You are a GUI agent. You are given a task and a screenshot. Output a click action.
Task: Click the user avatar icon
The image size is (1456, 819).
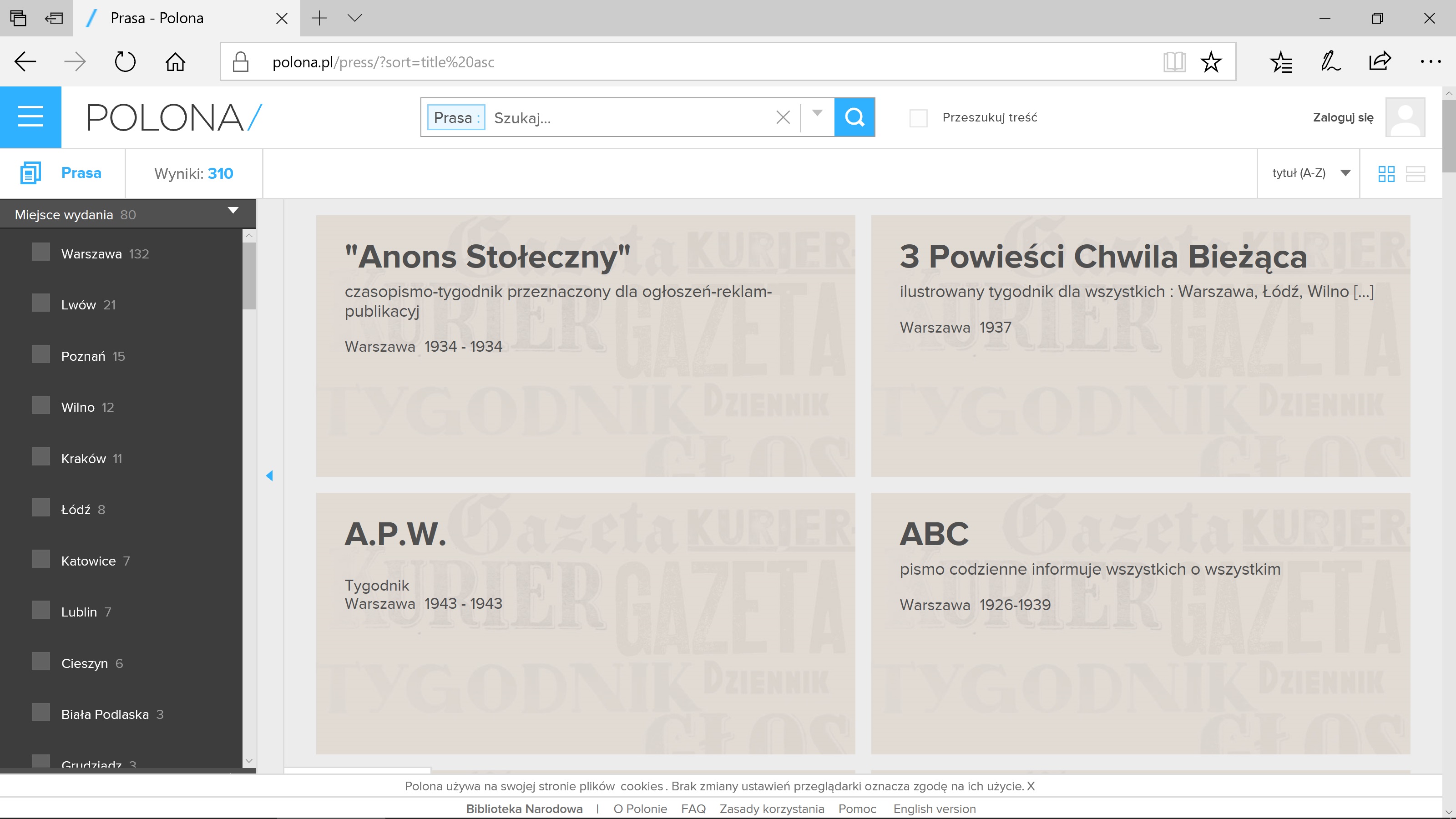[1405, 117]
